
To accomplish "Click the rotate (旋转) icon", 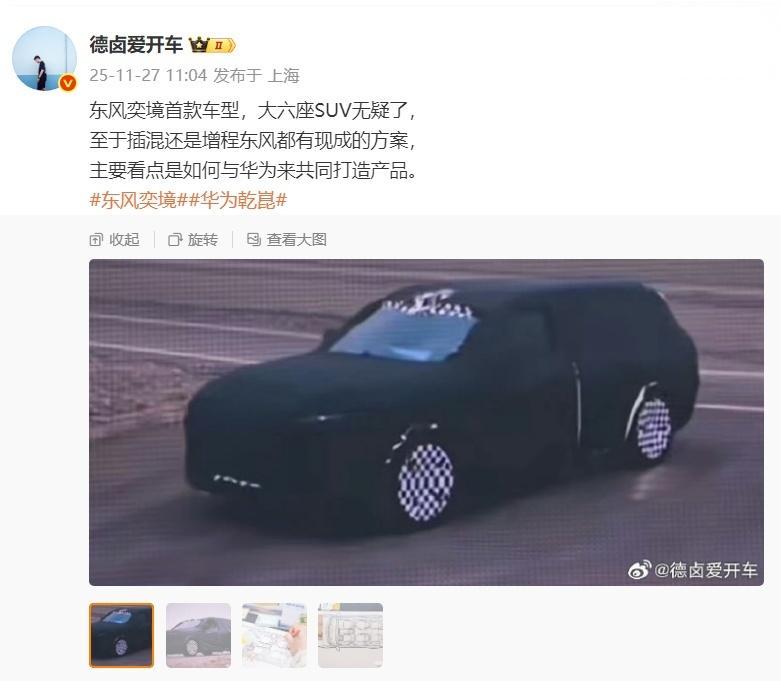I will tap(175, 240).
